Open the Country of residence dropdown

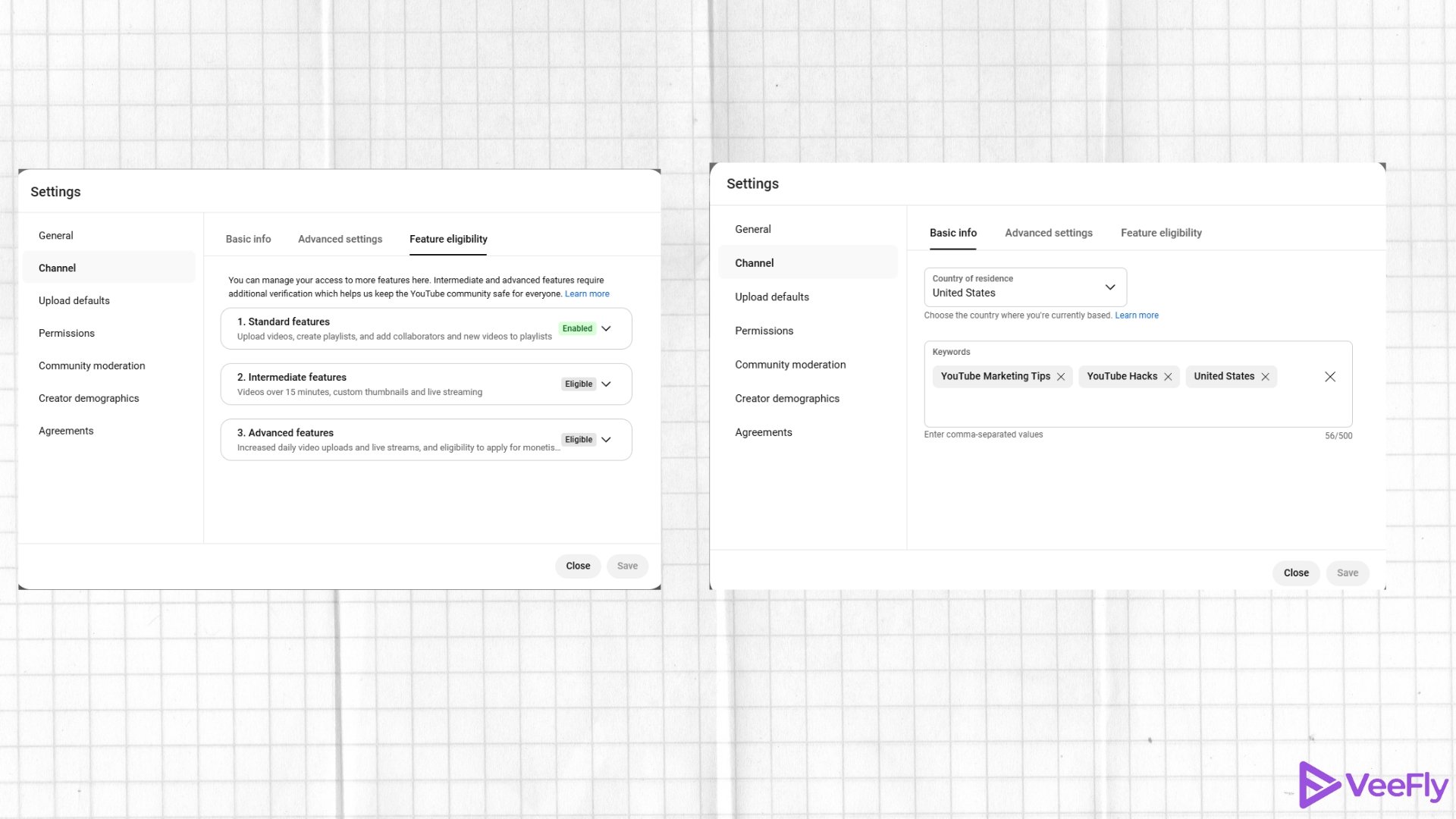pos(1025,287)
